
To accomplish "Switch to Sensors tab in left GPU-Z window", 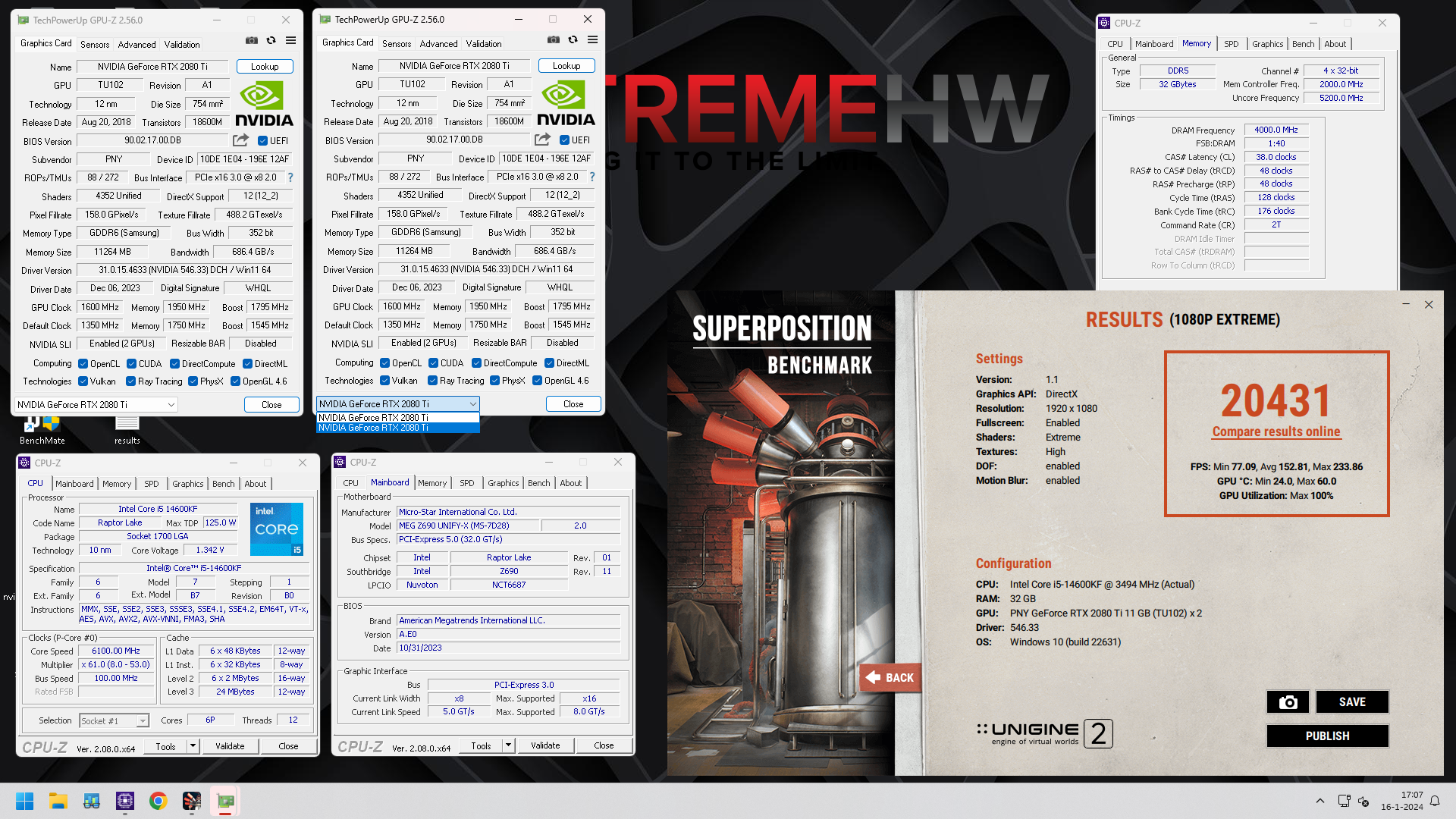I will pos(95,45).
